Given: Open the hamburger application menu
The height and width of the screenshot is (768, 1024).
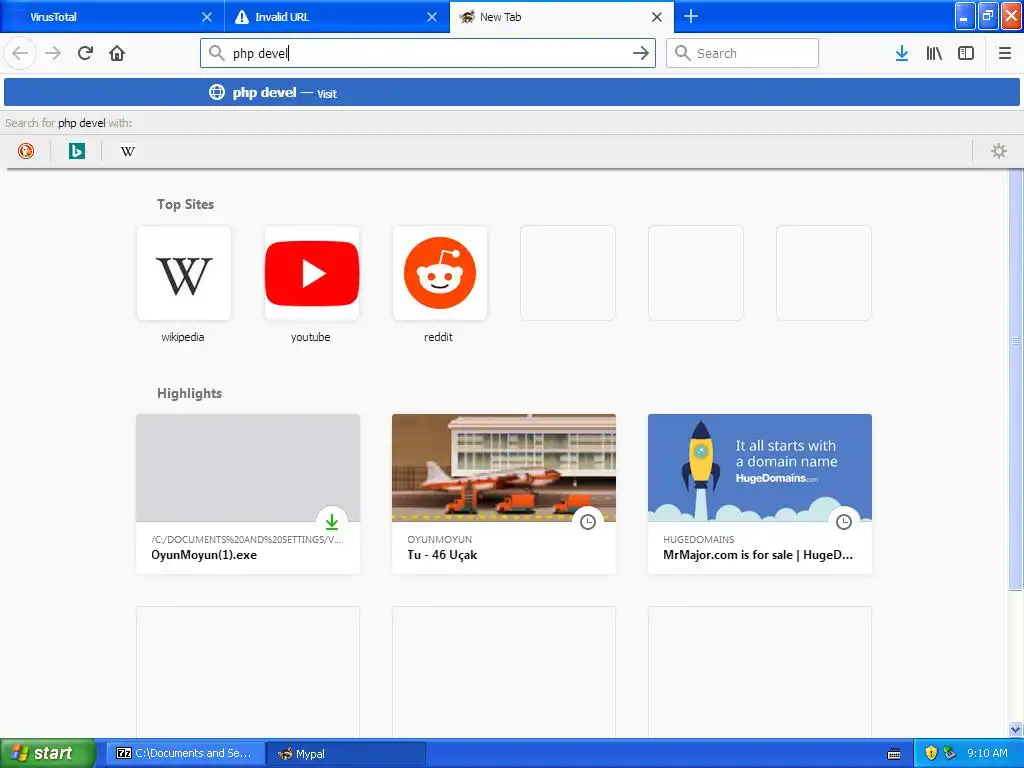Looking at the screenshot, I should [x=1004, y=53].
